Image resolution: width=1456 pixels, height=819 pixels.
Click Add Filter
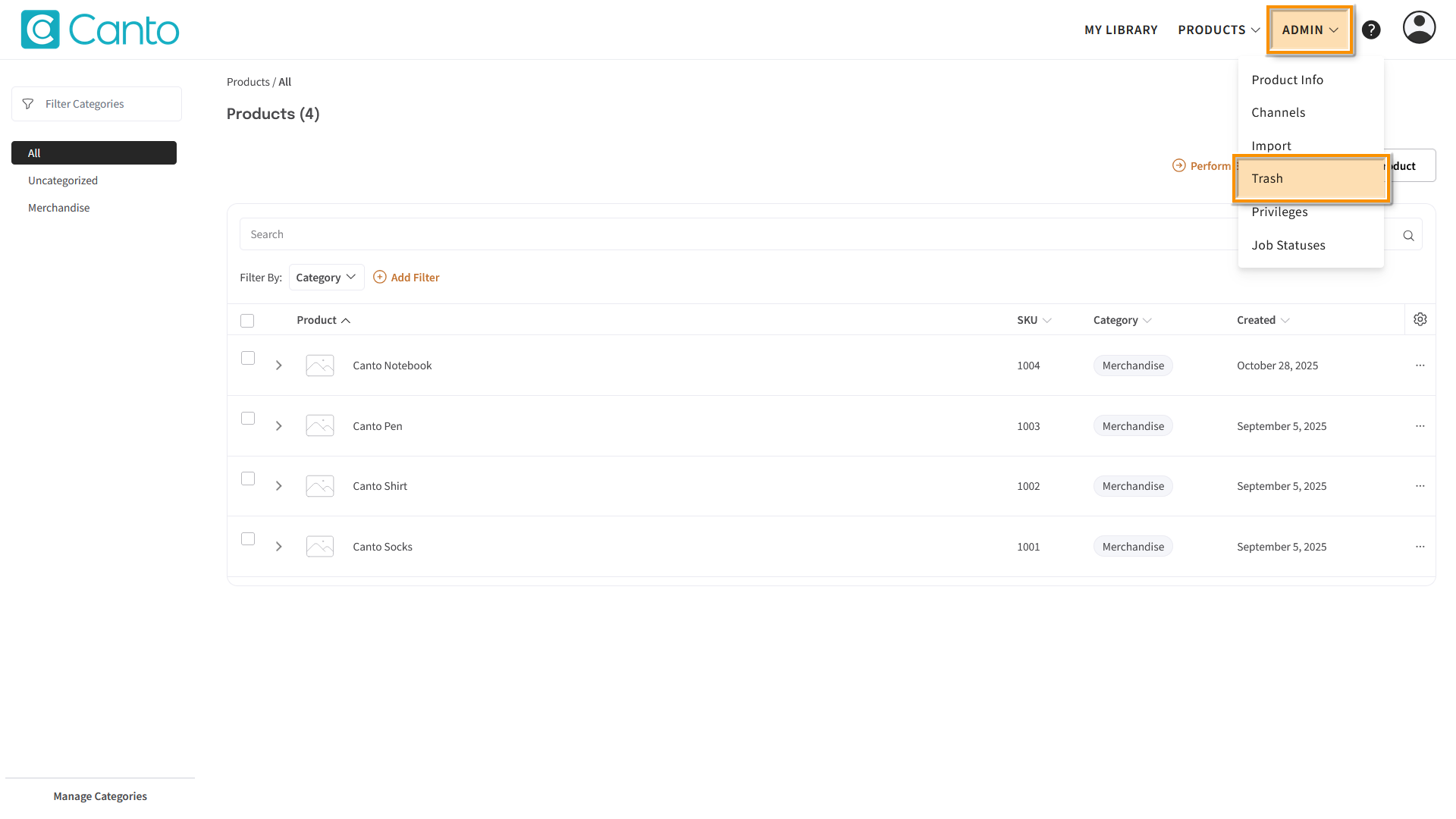pos(406,278)
